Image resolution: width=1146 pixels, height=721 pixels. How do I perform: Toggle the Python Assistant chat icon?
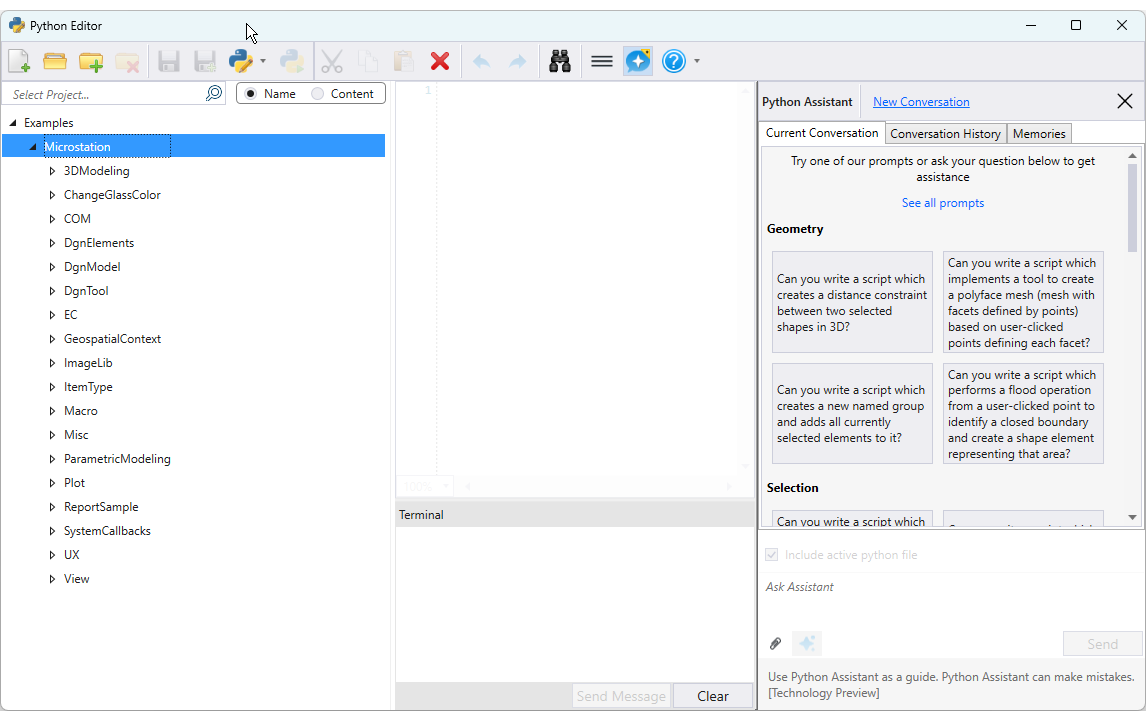[x=638, y=61]
